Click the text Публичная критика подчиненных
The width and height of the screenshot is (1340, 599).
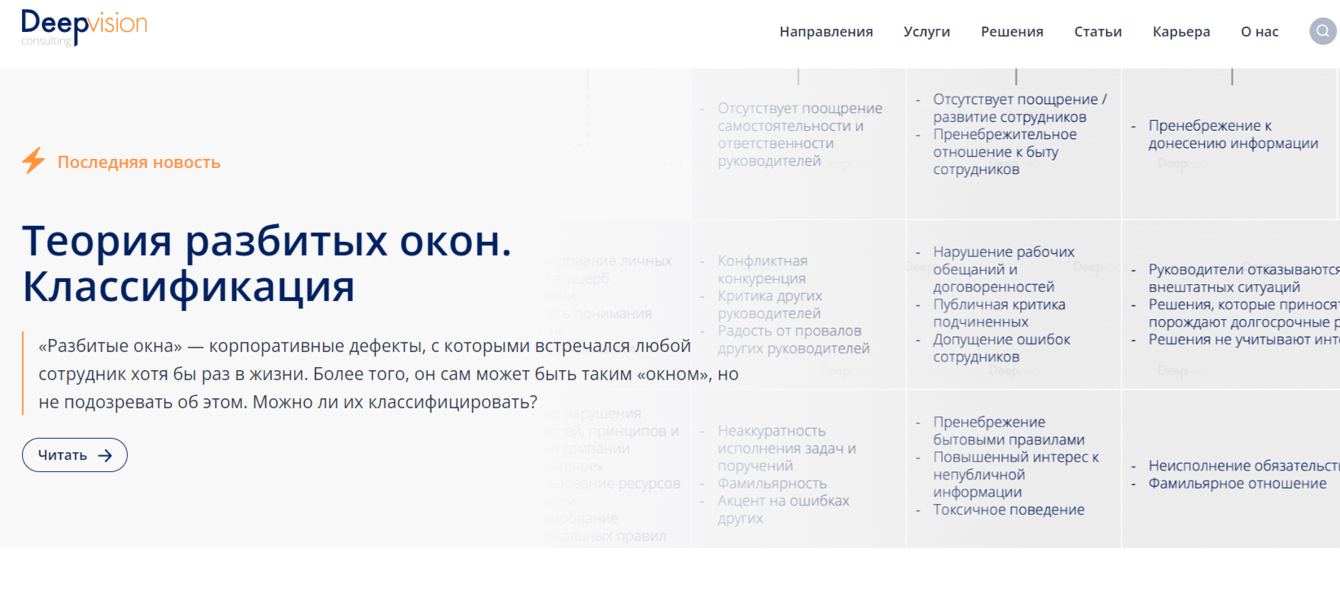pyautogui.click(x=999, y=313)
